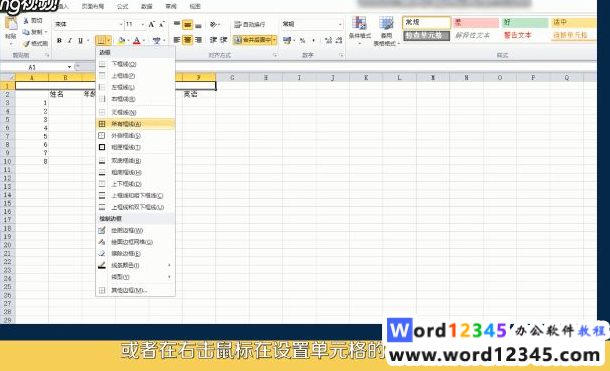The width and height of the screenshot is (610, 371).
Task: Toggle Bold formatting button
Action: (59, 40)
